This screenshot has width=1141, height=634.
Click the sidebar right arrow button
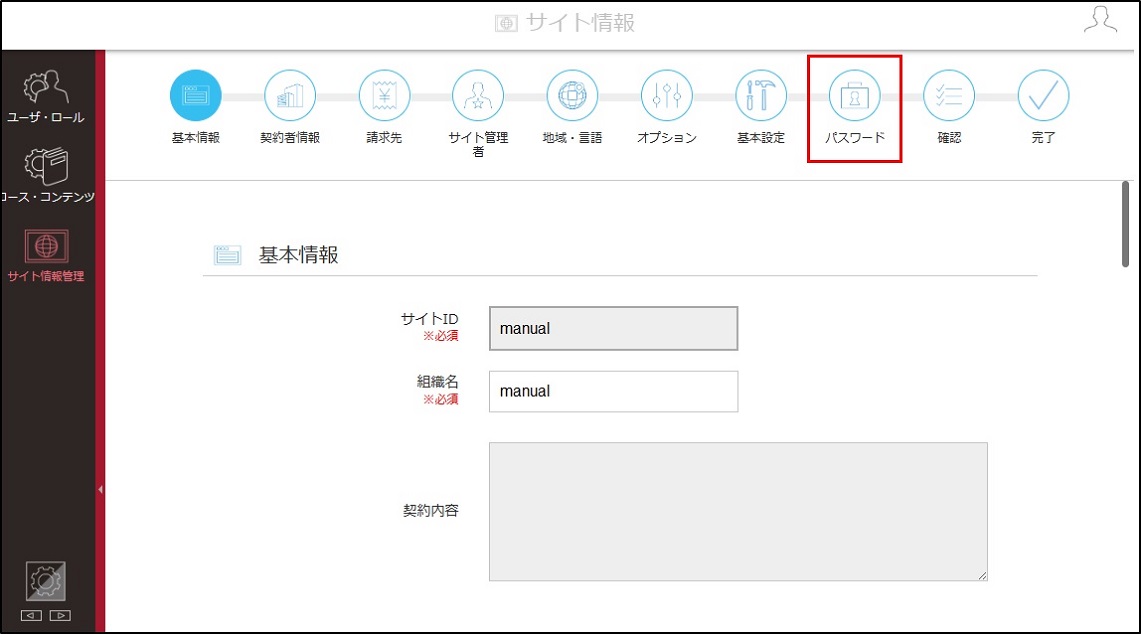click(60, 616)
